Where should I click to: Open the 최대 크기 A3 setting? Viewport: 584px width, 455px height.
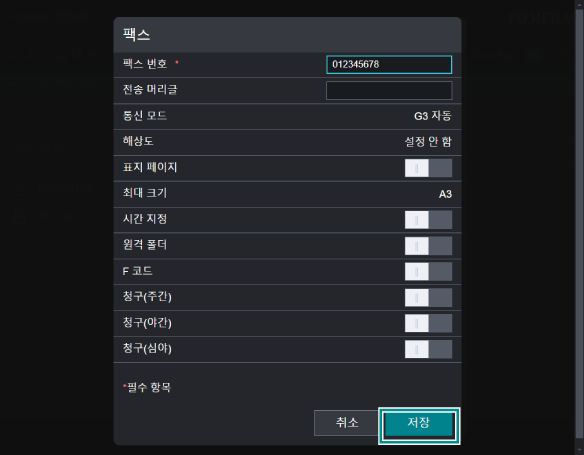pos(445,194)
